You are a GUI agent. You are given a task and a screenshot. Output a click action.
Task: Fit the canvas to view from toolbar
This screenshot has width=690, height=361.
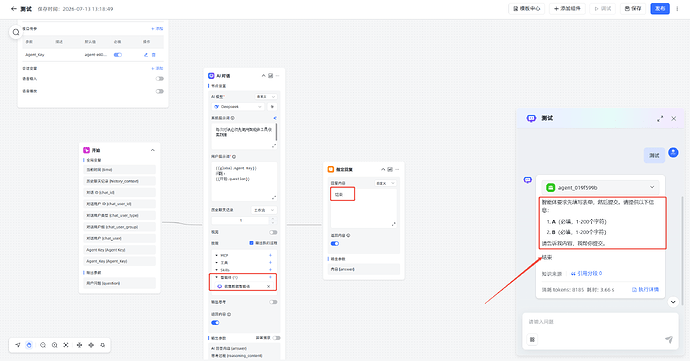tap(66, 345)
